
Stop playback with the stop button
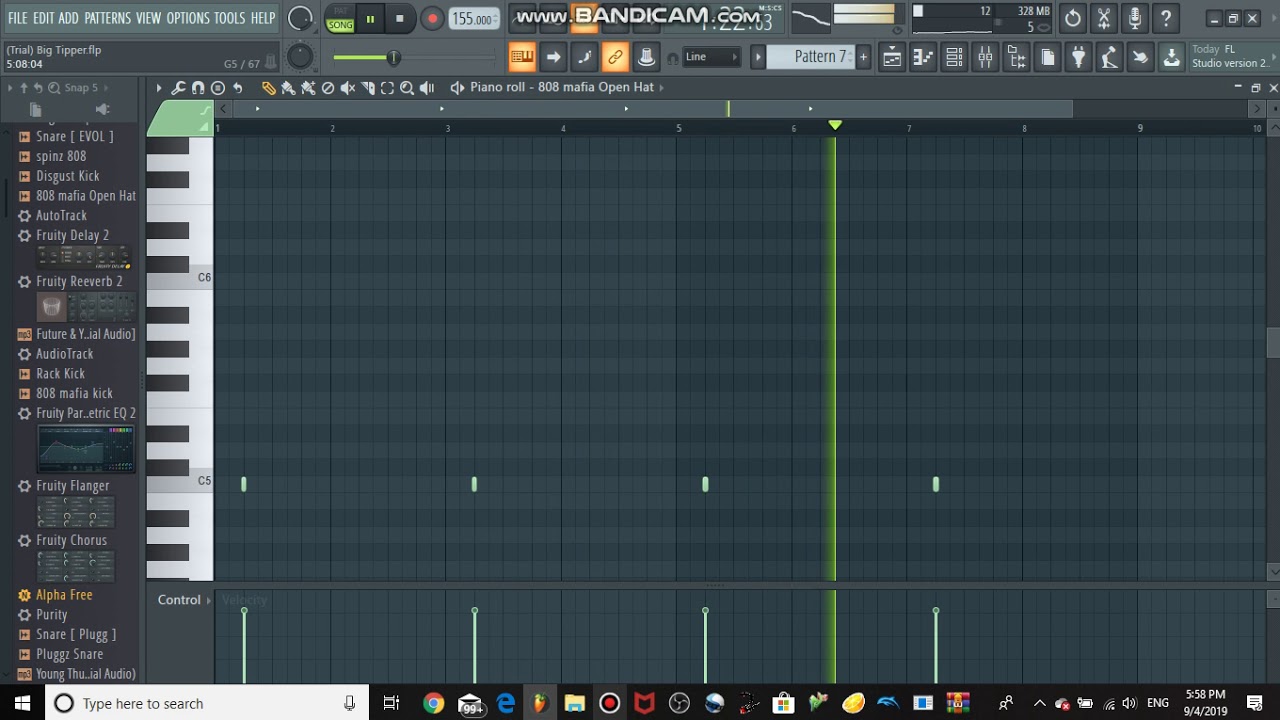(x=400, y=18)
